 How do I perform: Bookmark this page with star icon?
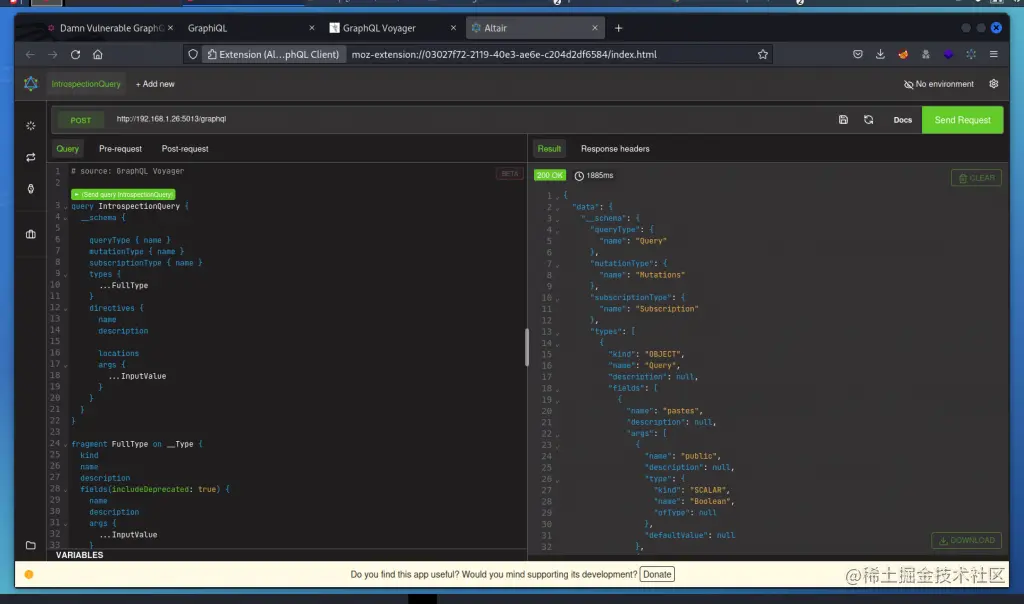(x=762, y=54)
